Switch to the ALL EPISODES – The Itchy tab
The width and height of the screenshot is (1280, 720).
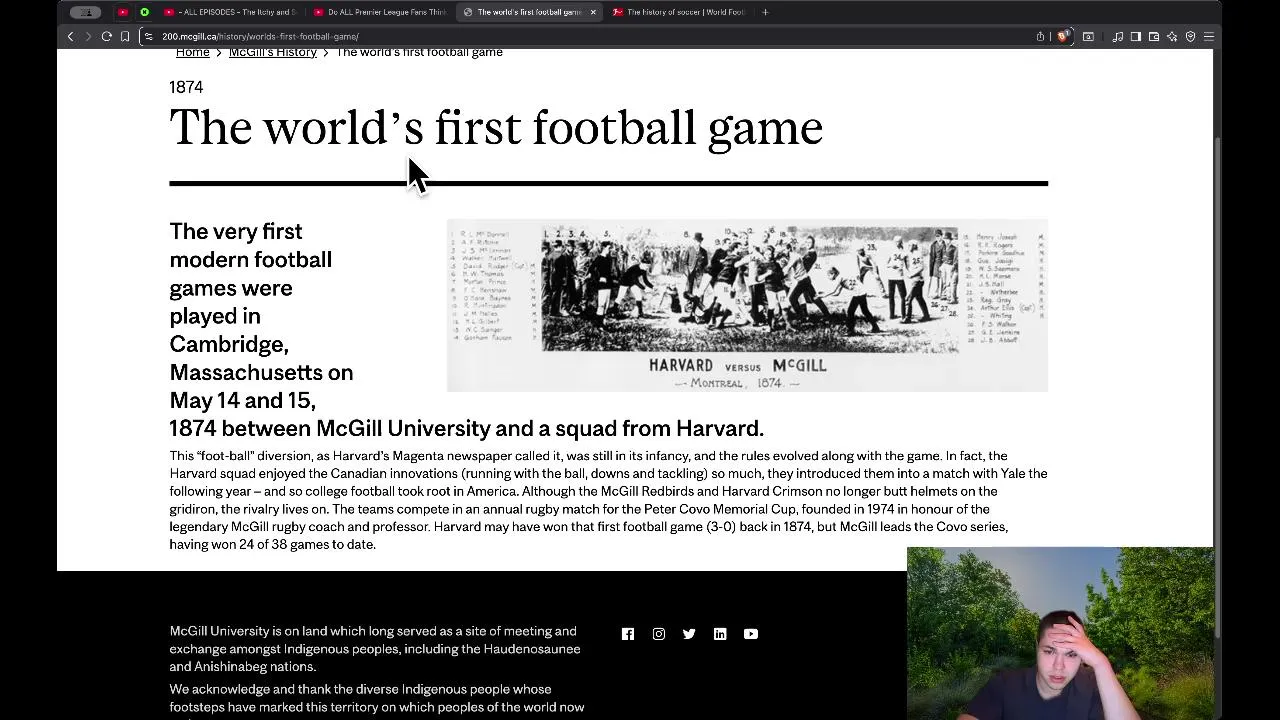(x=230, y=12)
